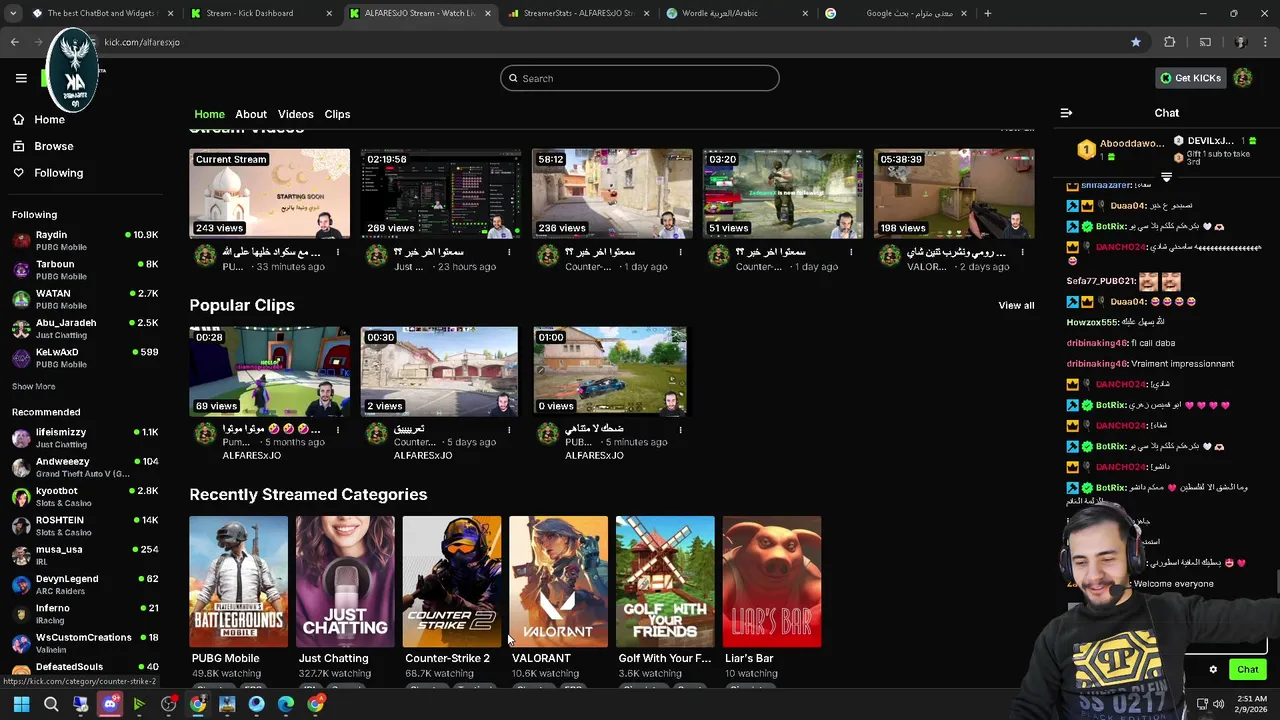This screenshot has height=720, width=1280.
Task: Open OBS Studio from taskbar
Action: coord(168,704)
